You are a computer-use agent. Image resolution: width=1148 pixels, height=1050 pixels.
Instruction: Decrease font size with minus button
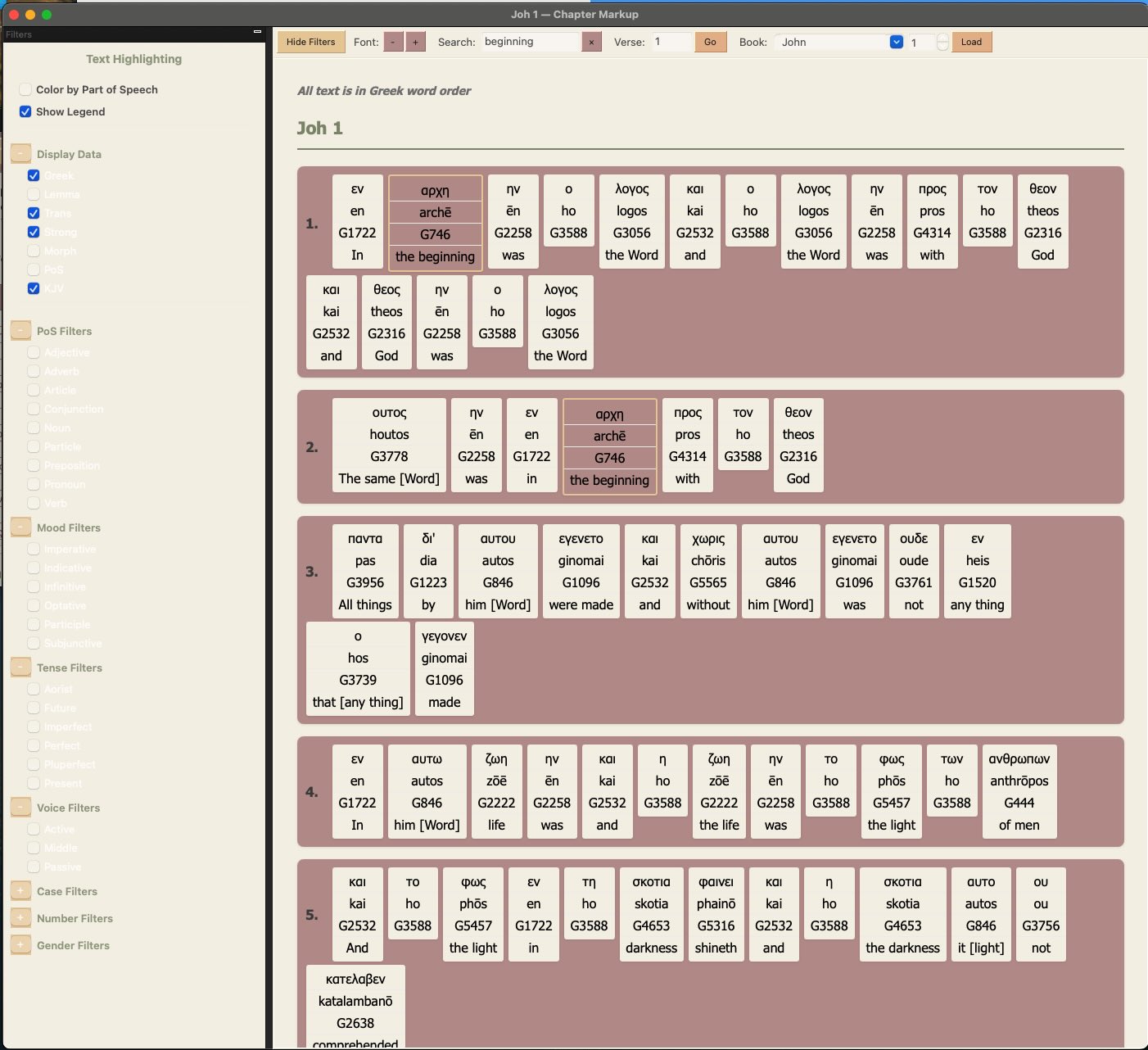394,42
